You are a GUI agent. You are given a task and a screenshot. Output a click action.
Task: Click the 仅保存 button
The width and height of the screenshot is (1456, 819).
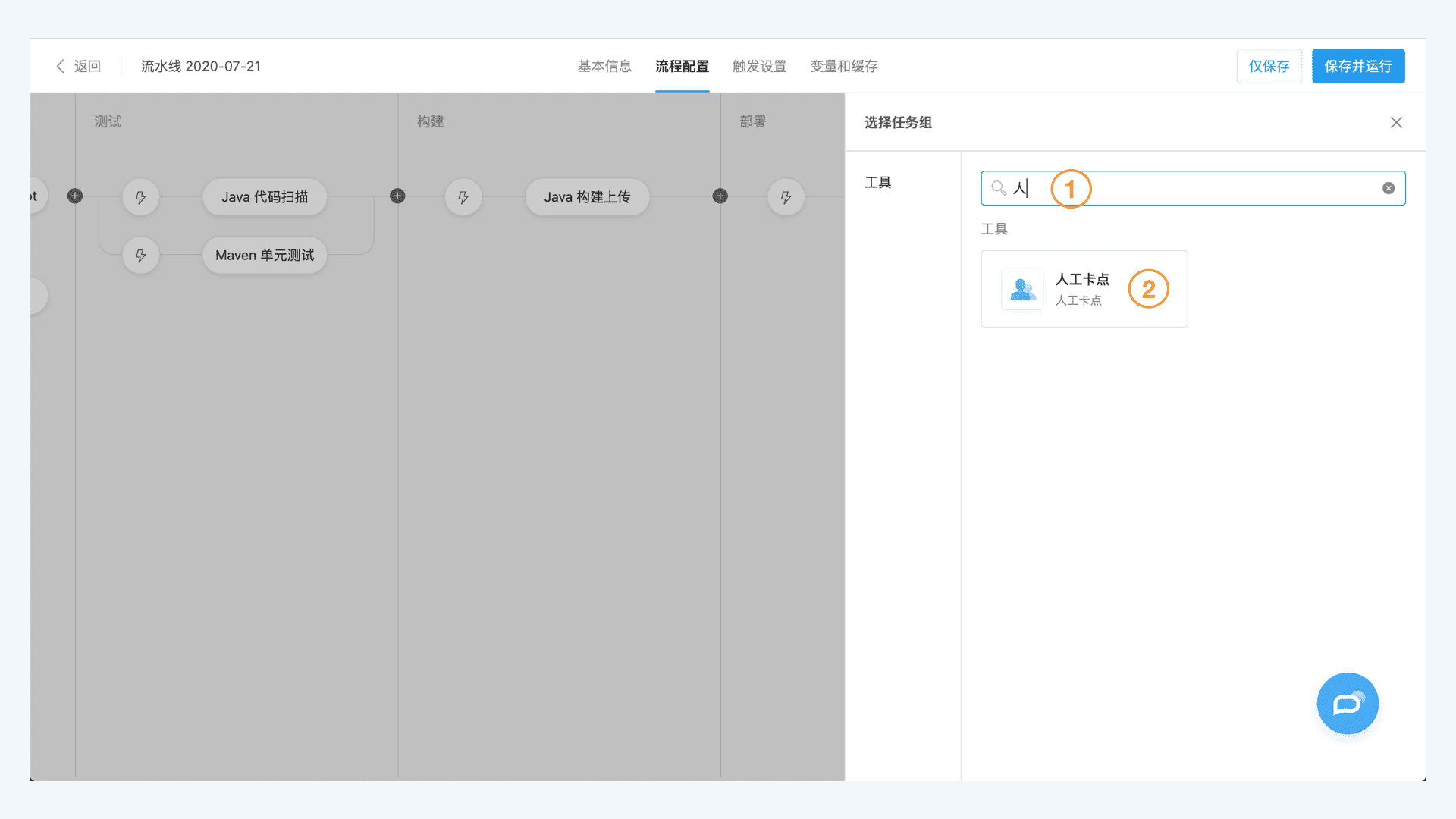click(x=1269, y=66)
